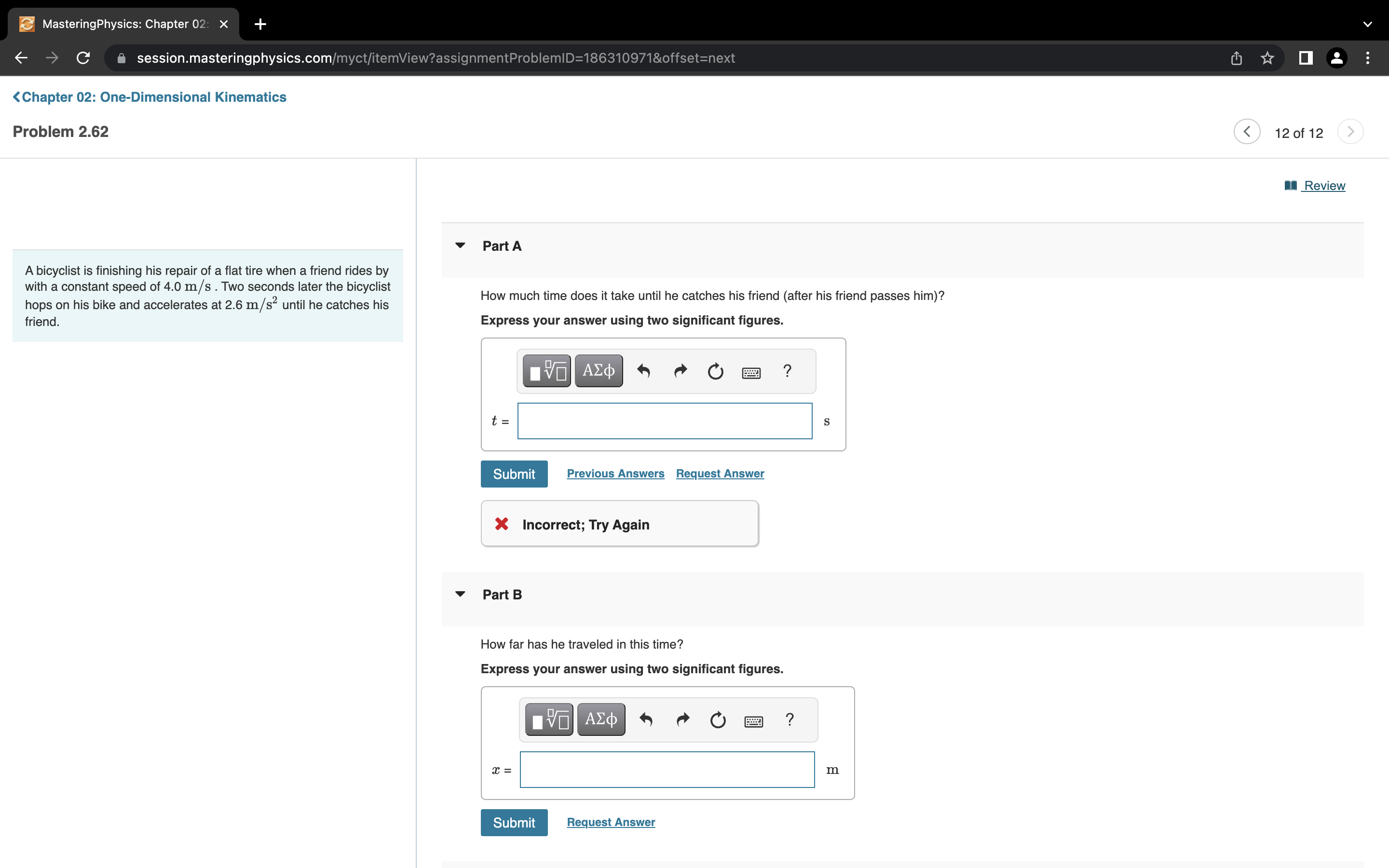Open Previous Answers link
This screenshot has width=1389, height=868.
[615, 474]
